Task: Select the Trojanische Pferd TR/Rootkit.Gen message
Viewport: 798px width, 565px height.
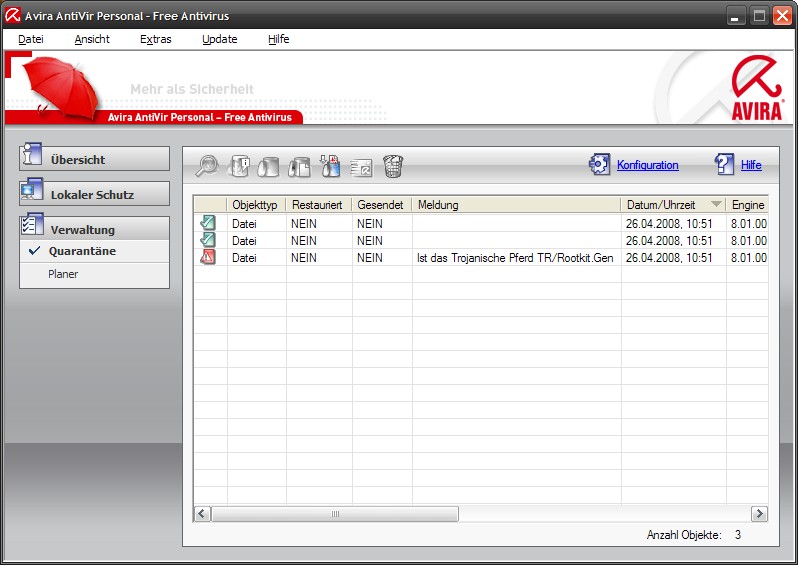Action: 515,258
